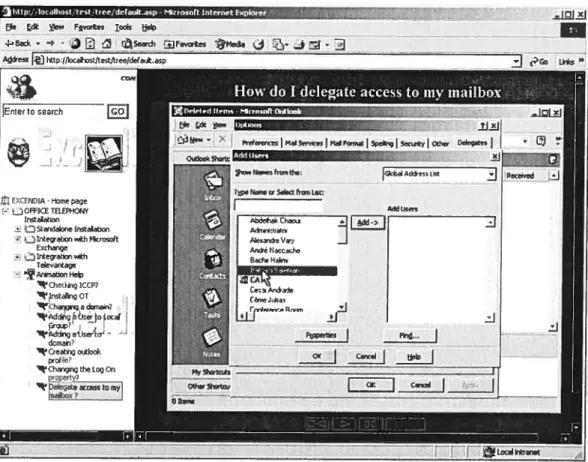Select André Naccache in the names list
This screenshot has height=462, width=588.
tap(275, 250)
